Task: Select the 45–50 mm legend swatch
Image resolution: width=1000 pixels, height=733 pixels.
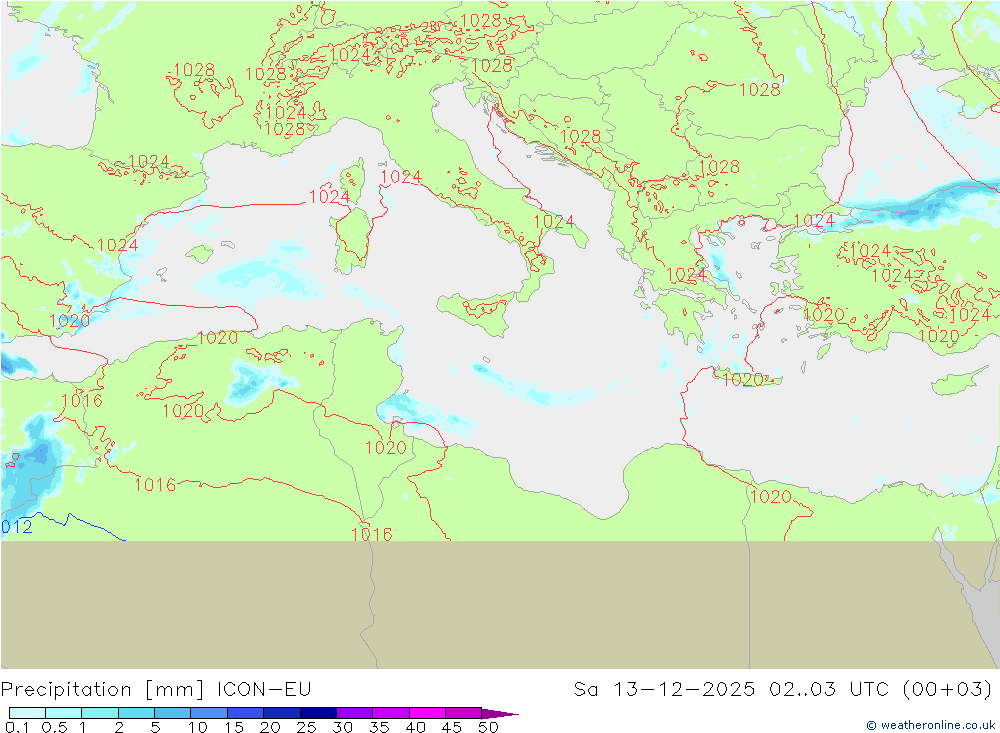Action: point(464,713)
